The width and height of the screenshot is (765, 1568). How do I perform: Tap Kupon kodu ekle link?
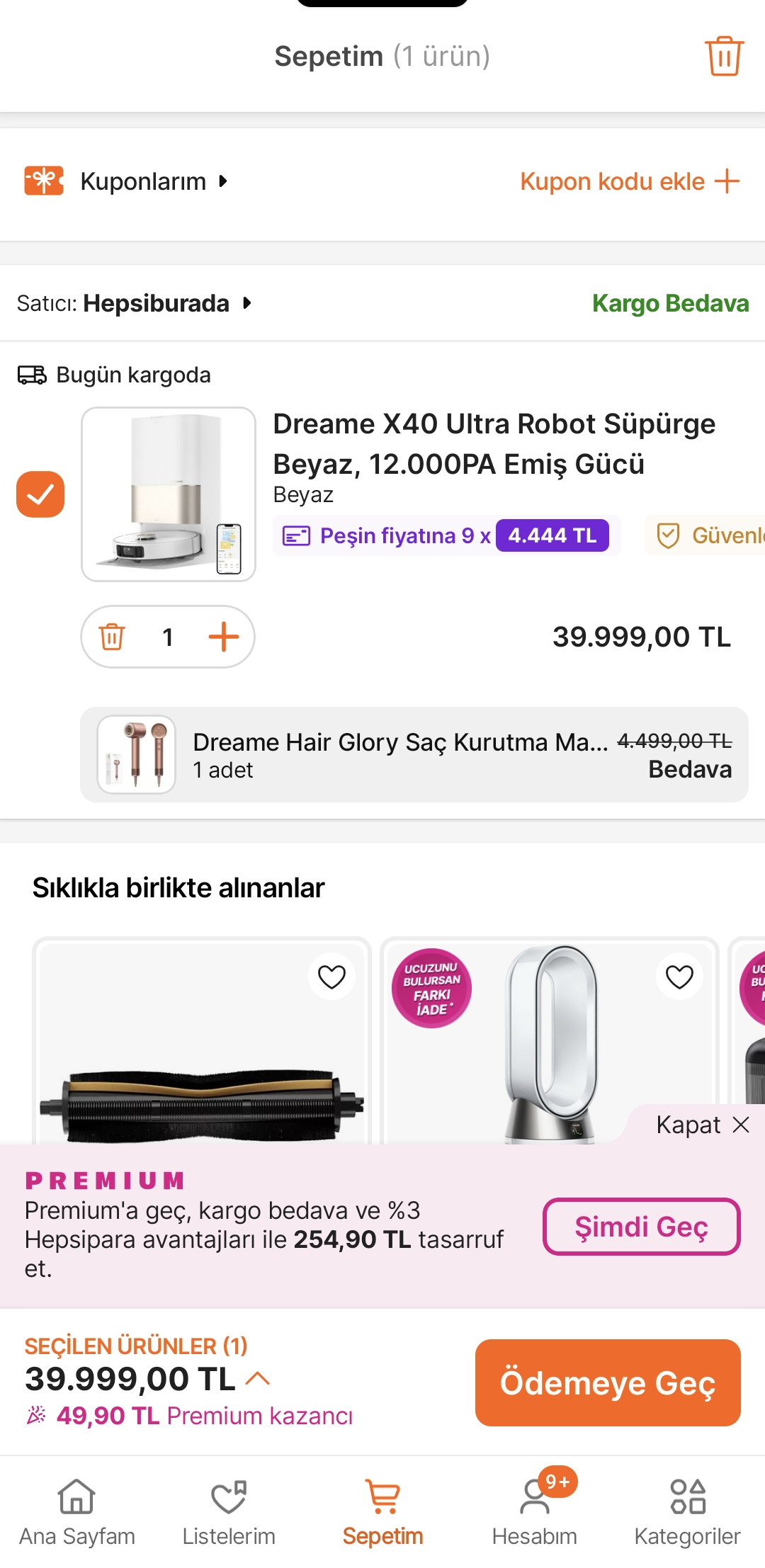click(629, 181)
